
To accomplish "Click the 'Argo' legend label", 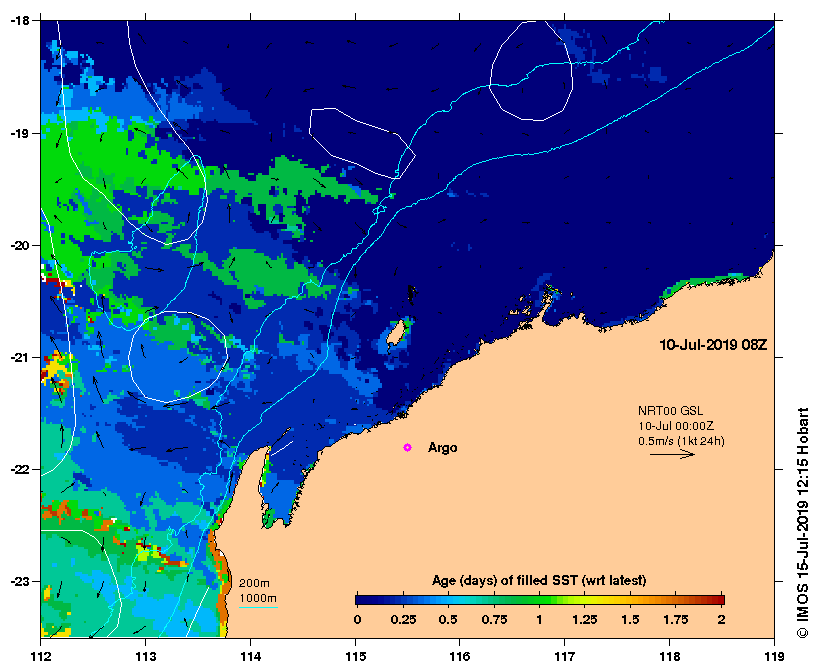I will point(442,448).
